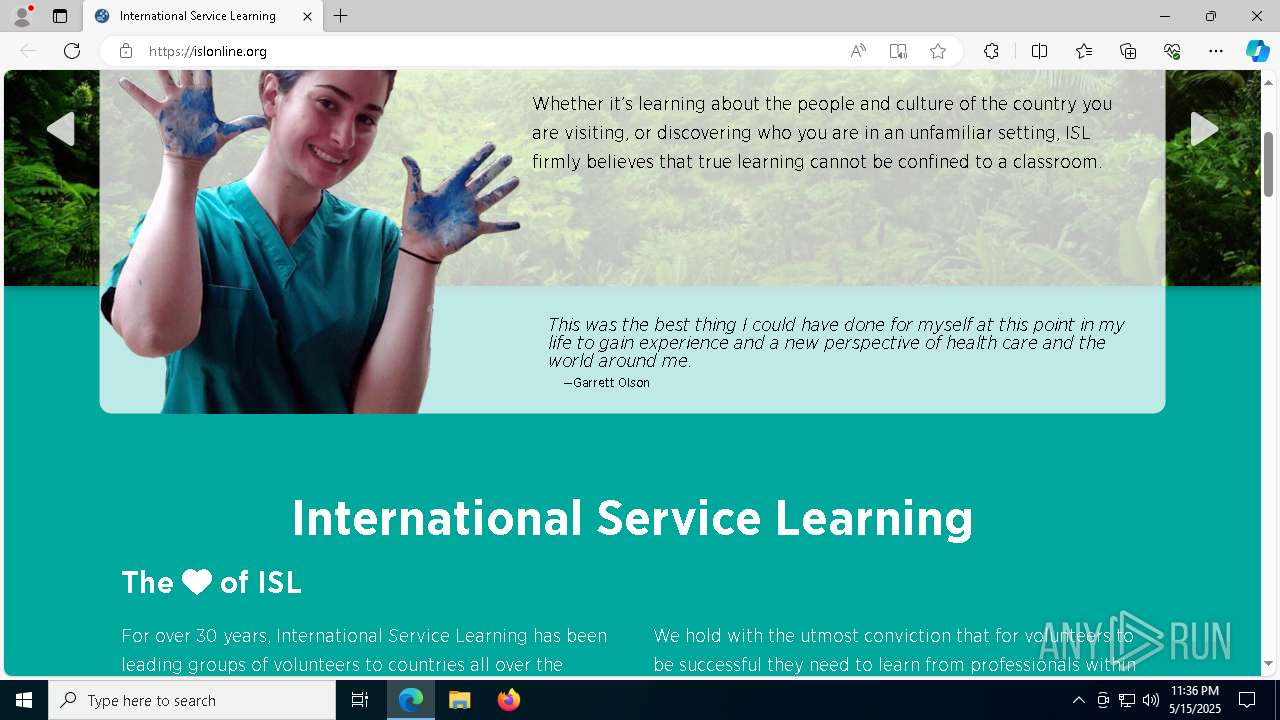Viewport: 1280px width, 720px height.
Task: Open a new tab with the plus button
Action: [x=341, y=16]
